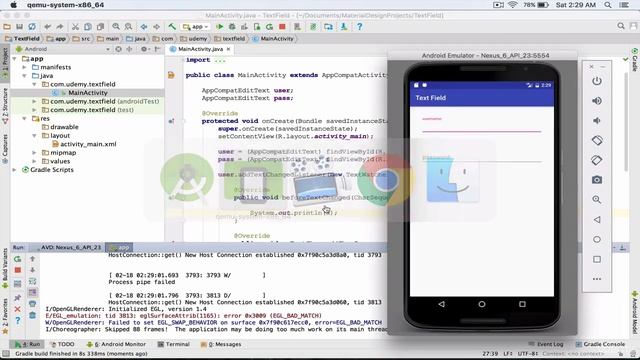Screen dimensions: 640x360
Task: Rerun app in Run panel
Action: click(18, 259)
